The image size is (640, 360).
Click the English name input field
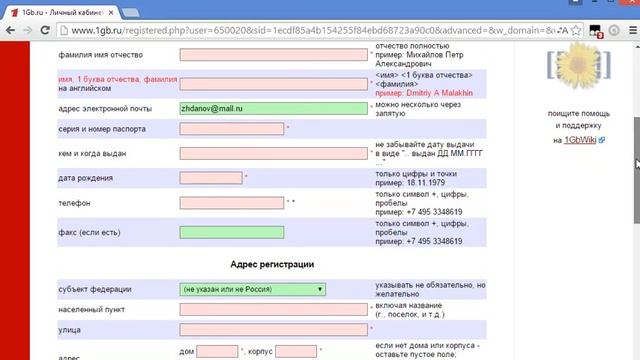tap(273, 84)
